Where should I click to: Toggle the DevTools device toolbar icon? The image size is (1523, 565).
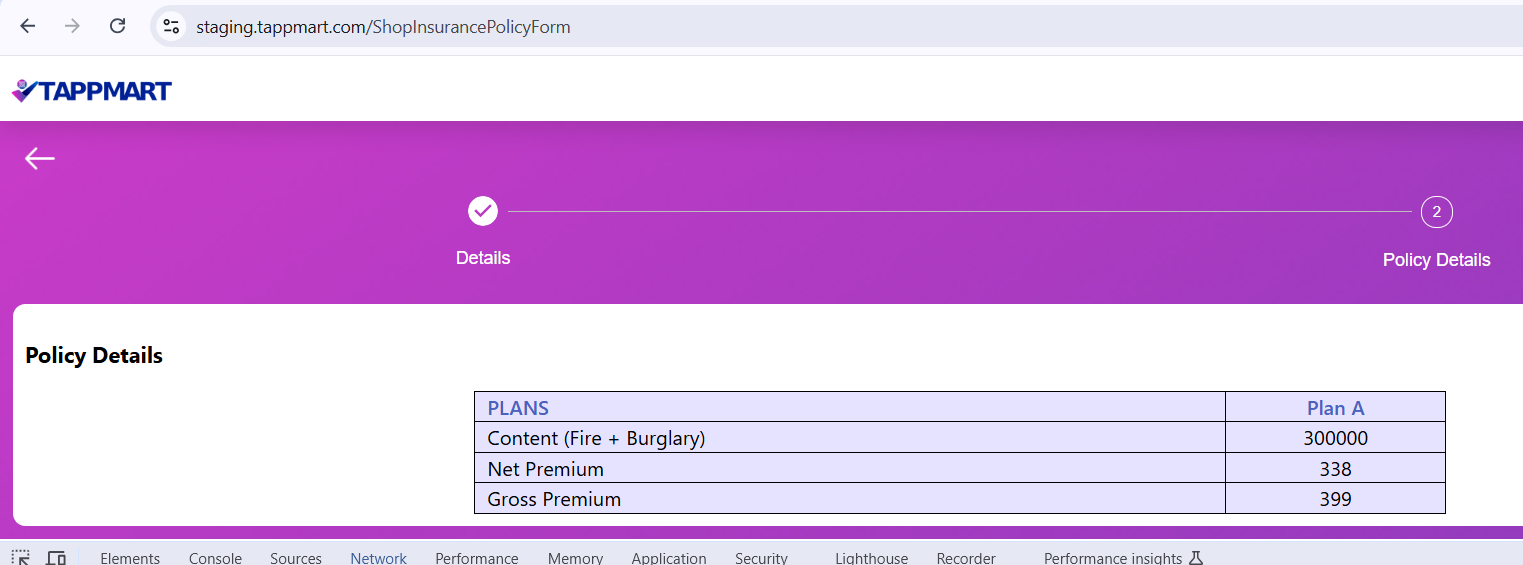click(56, 558)
